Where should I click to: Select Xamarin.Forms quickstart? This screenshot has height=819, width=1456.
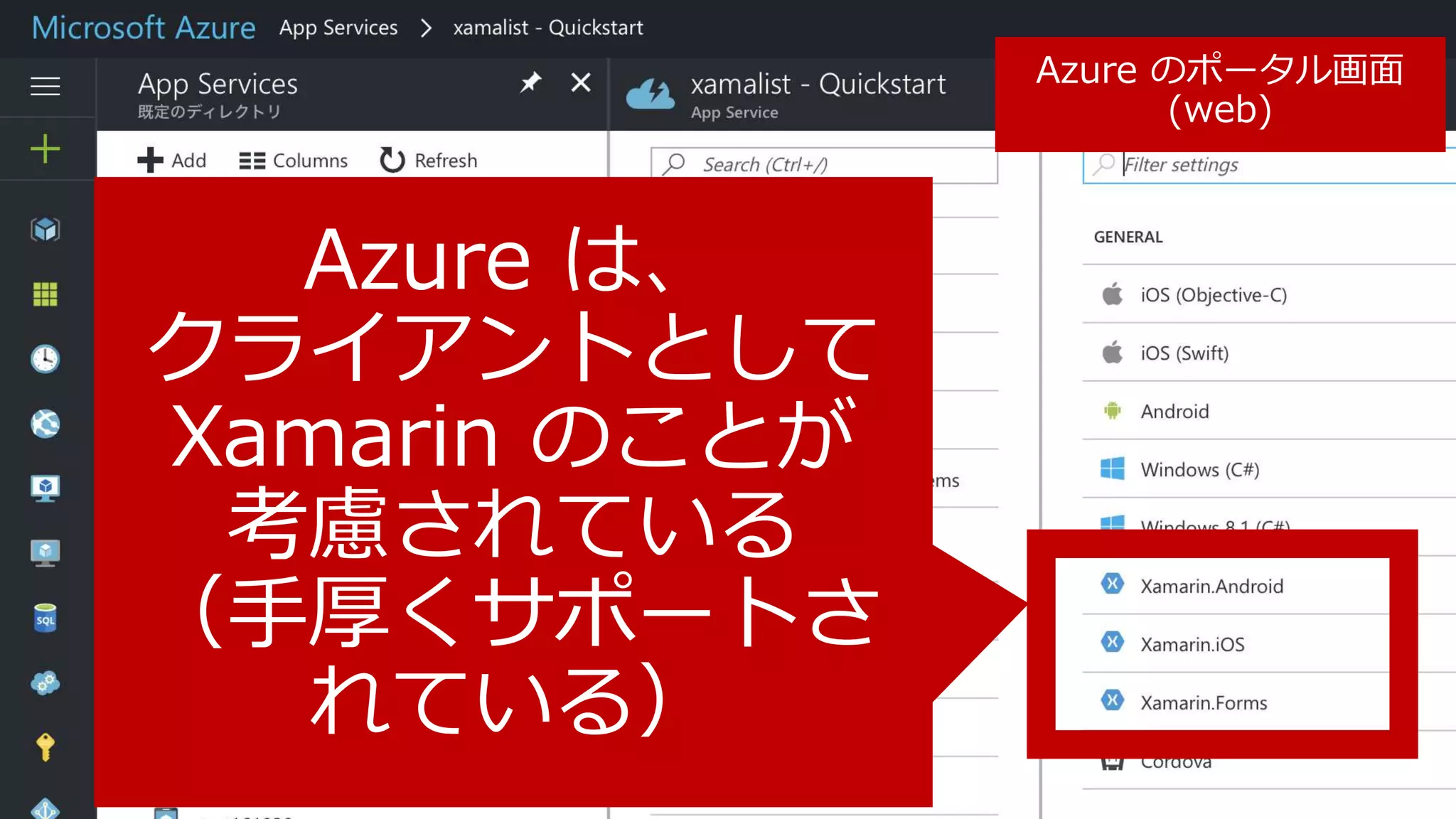1204,702
